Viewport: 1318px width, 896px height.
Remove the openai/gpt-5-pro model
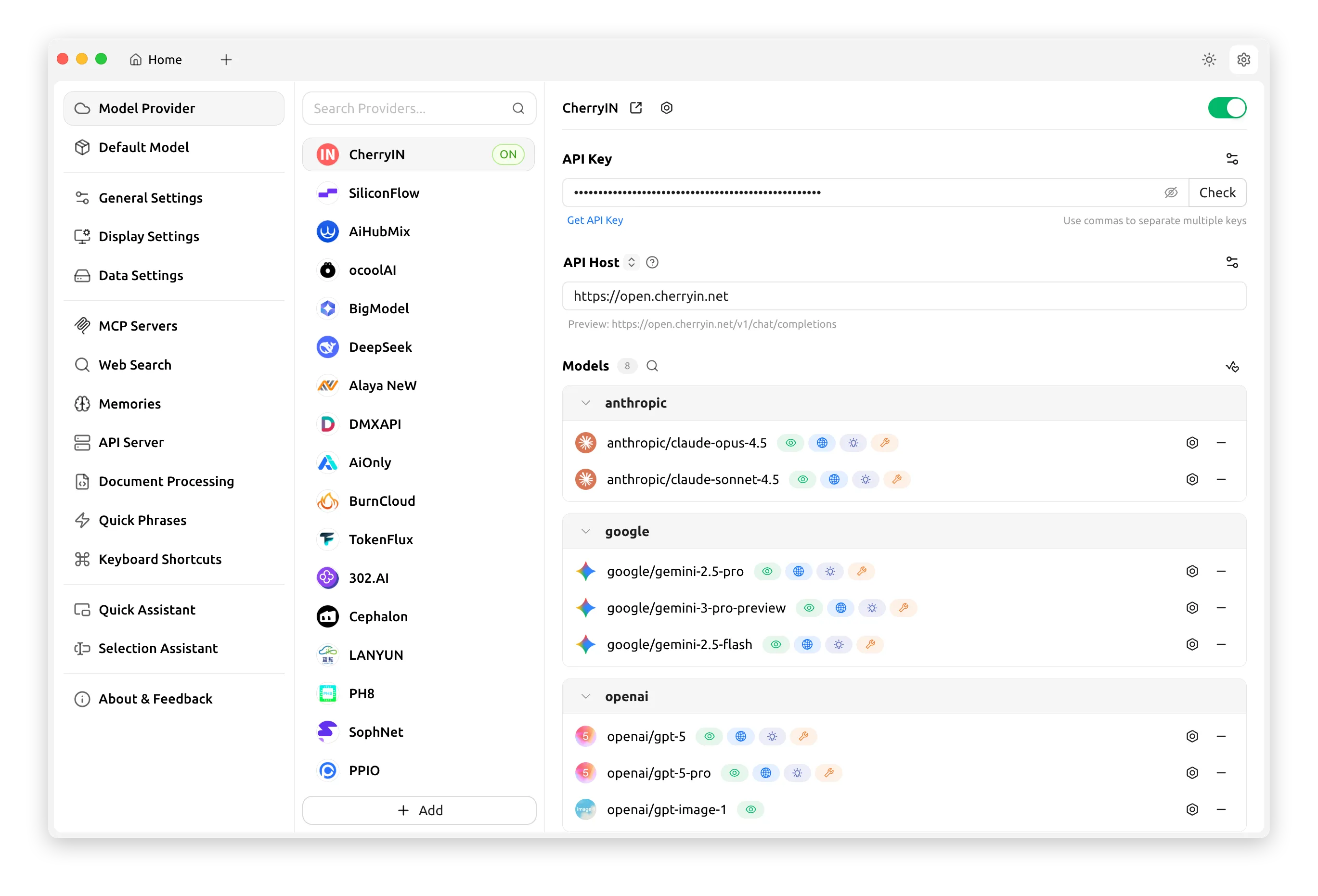tap(1221, 773)
